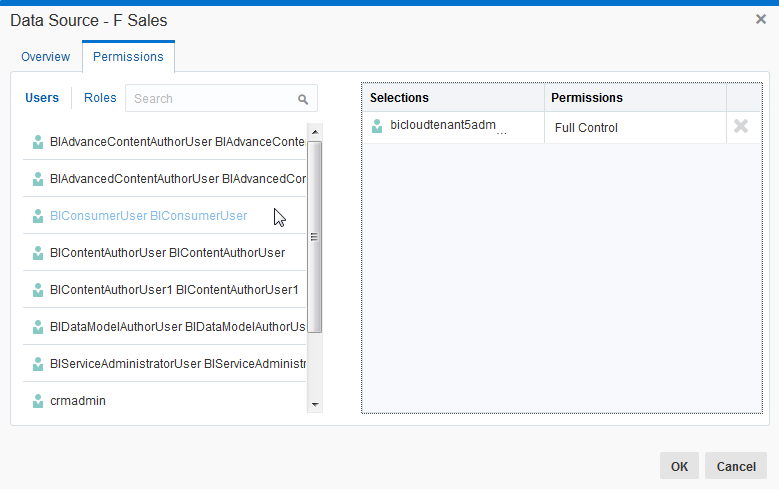
Task: Open Full Control permission dropdown
Action: tap(635, 128)
